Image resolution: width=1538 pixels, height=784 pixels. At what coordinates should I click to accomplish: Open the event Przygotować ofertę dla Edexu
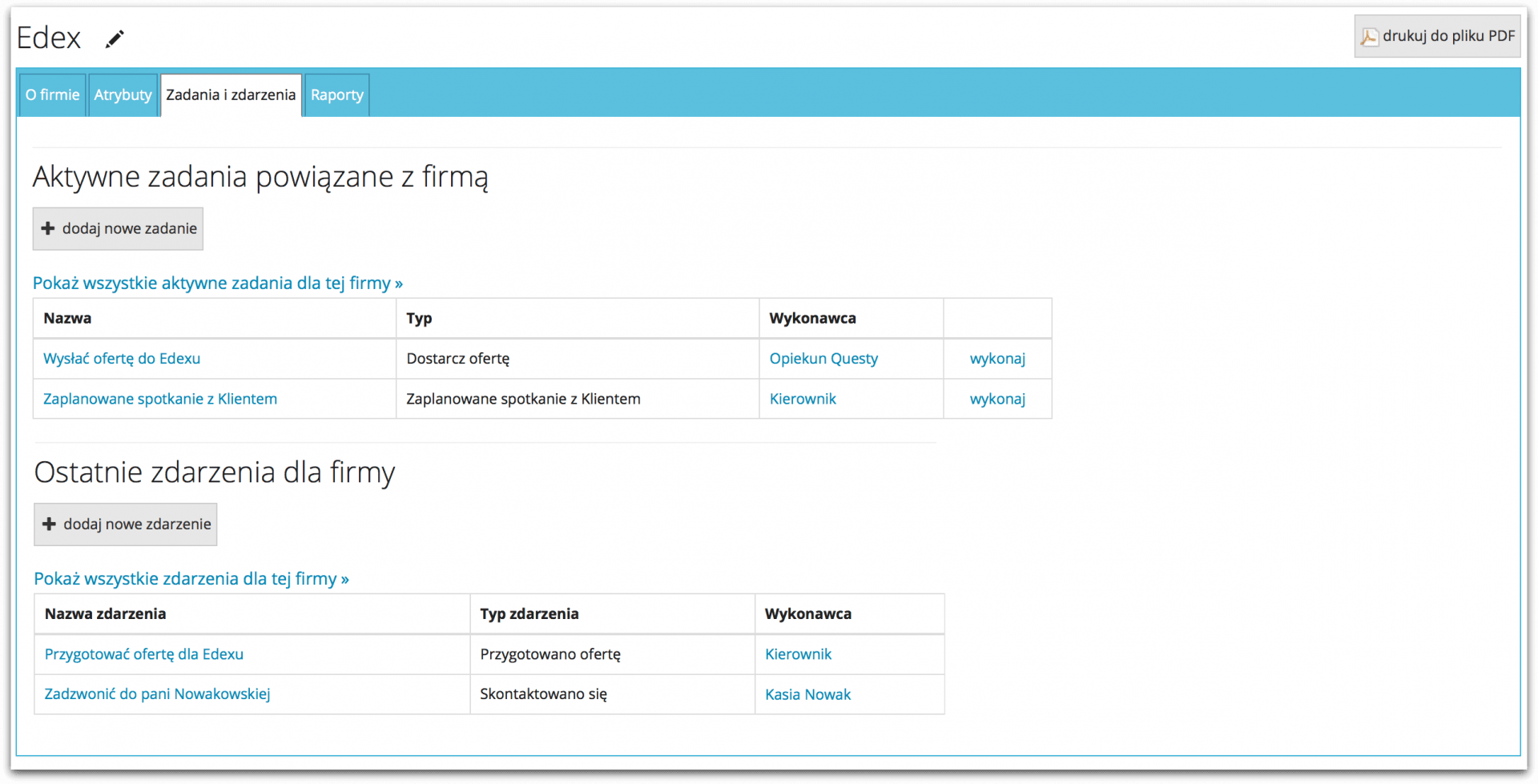click(x=143, y=653)
